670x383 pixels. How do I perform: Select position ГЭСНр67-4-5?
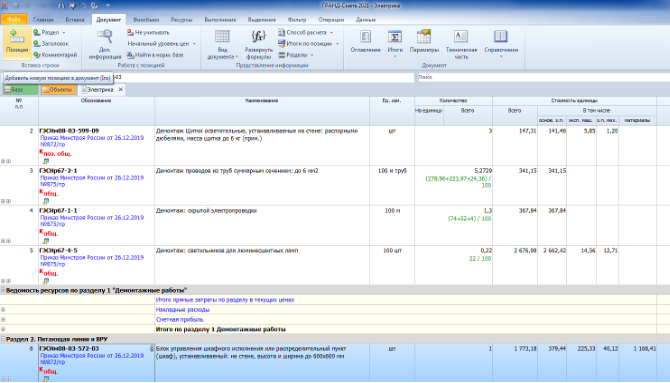pos(58,250)
